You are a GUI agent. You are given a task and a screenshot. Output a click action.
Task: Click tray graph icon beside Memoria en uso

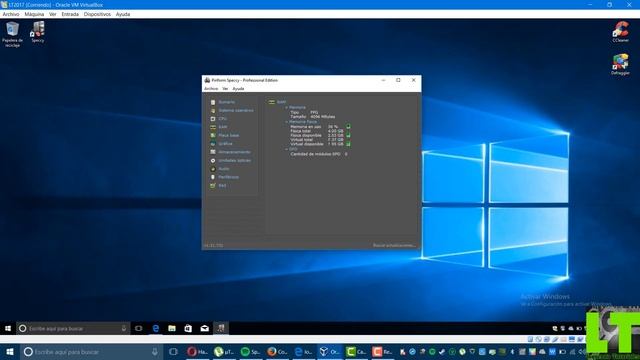pyautogui.click(x=348, y=127)
